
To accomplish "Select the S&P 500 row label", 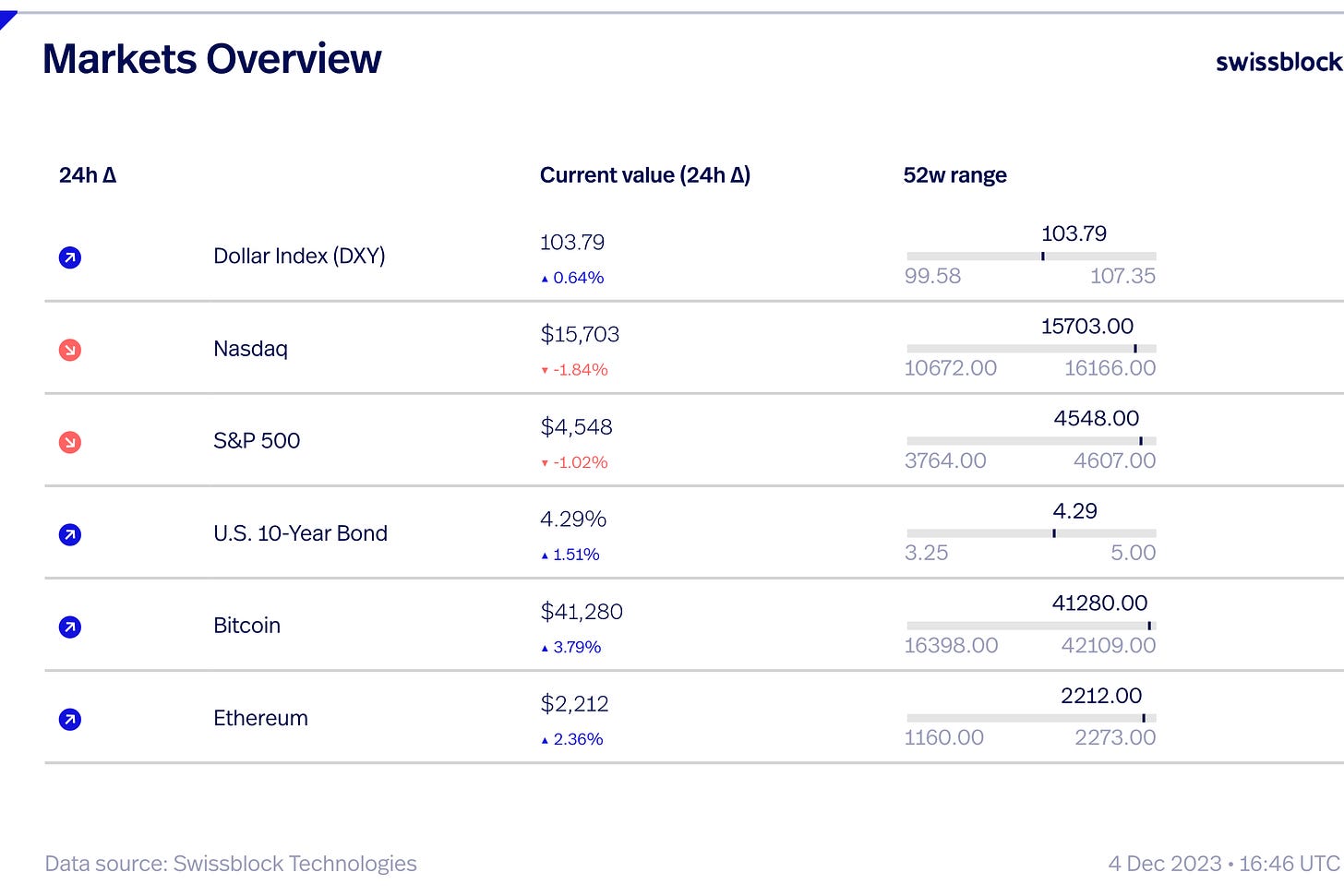I will 257,441.
